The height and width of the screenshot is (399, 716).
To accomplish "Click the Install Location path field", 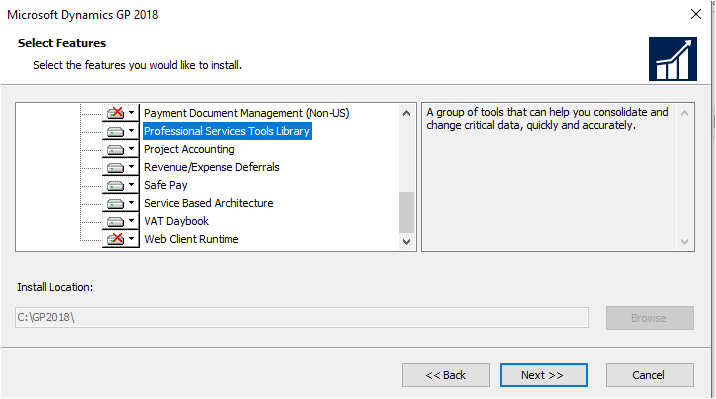I will pyautogui.click(x=302, y=317).
